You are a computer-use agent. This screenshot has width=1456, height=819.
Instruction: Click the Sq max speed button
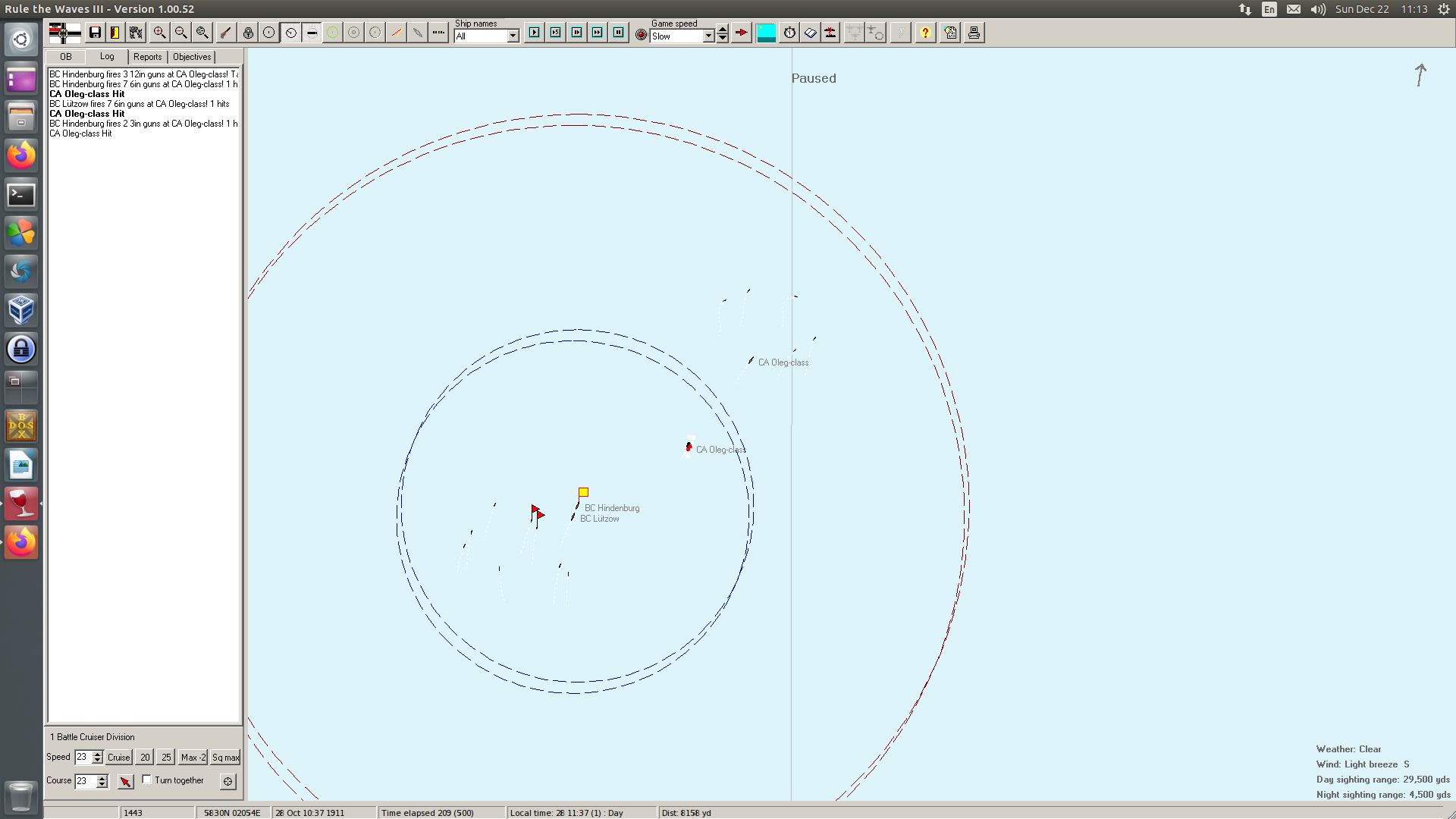pos(225,757)
